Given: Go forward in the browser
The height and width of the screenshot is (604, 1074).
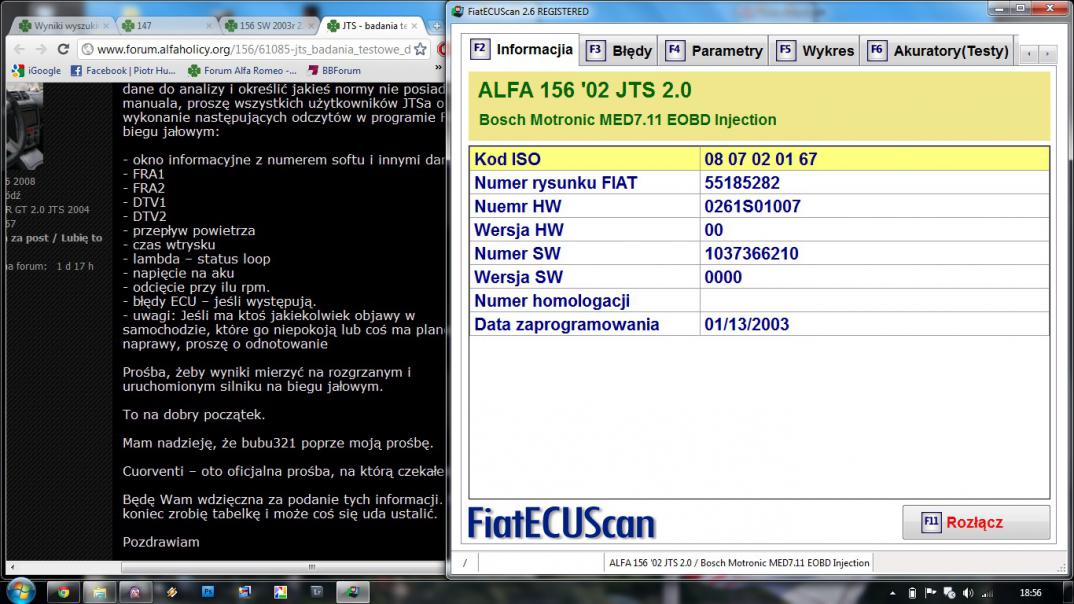Looking at the screenshot, I should click(x=41, y=49).
